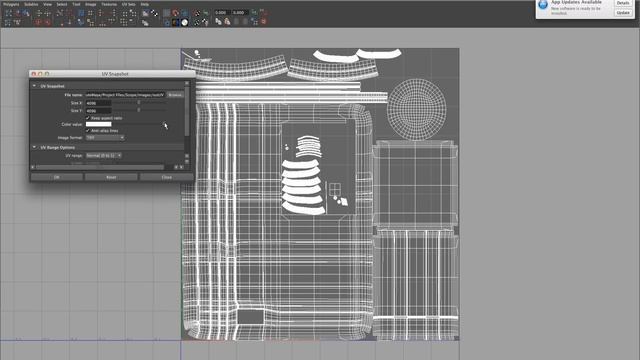This screenshot has width=640, height=360.
Task: Click the white circle alpha channel icon
Action: (184, 22)
